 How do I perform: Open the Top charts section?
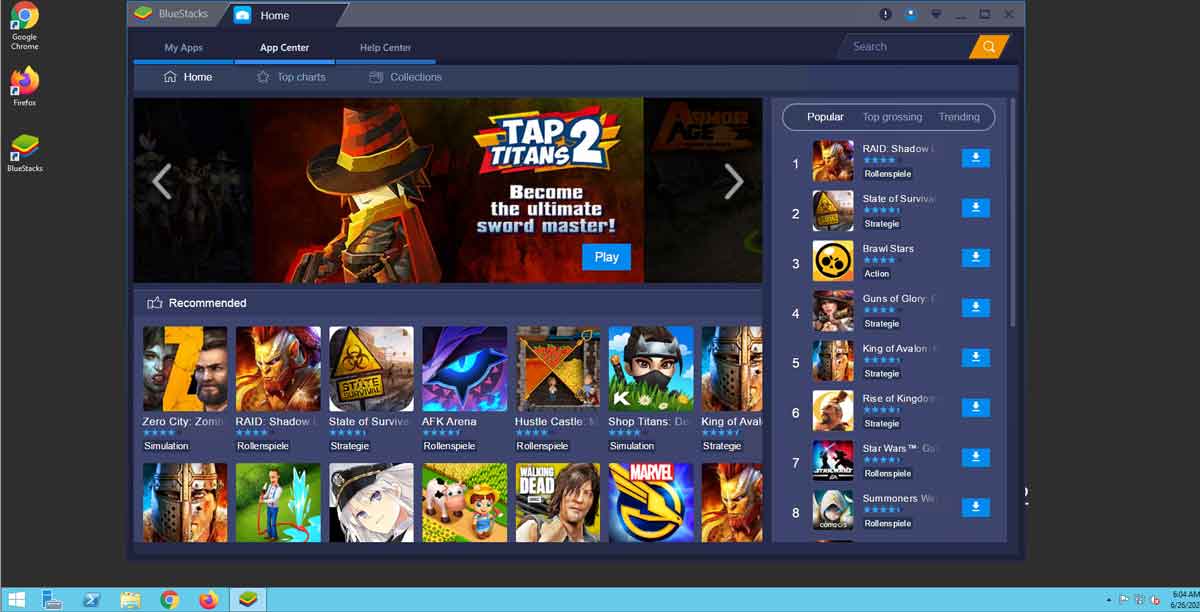pyautogui.click(x=291, y=77)
